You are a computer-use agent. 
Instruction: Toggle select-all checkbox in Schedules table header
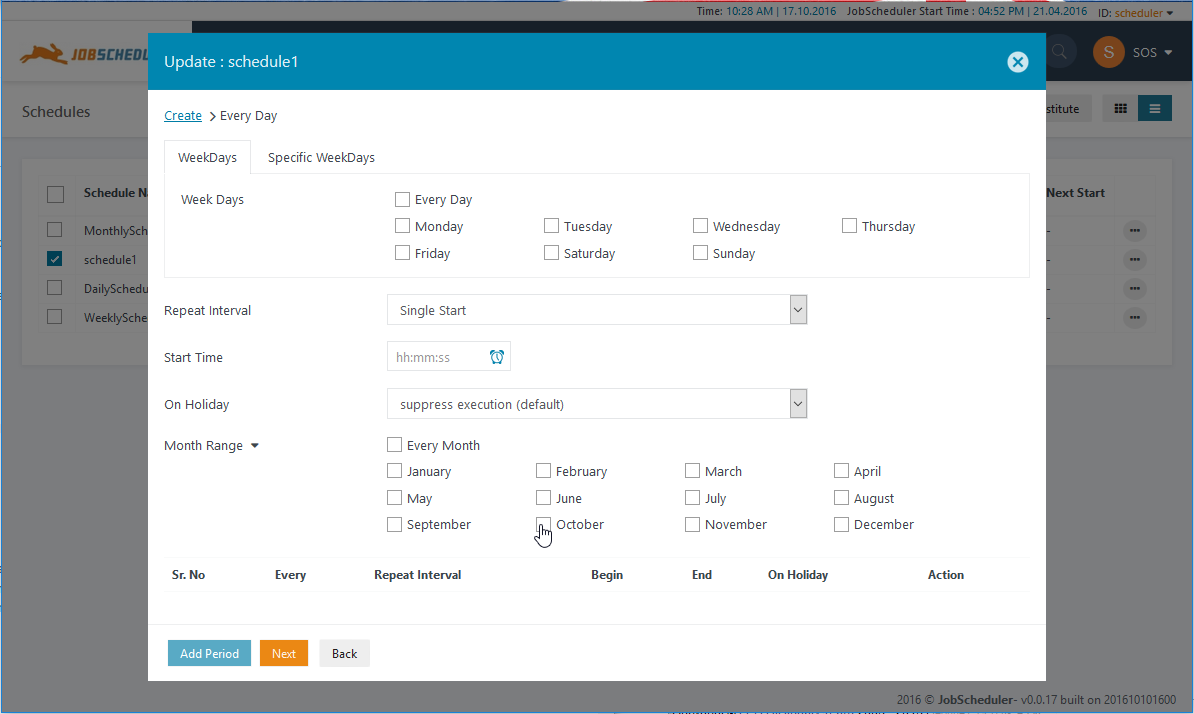click(x=56, y=194)
